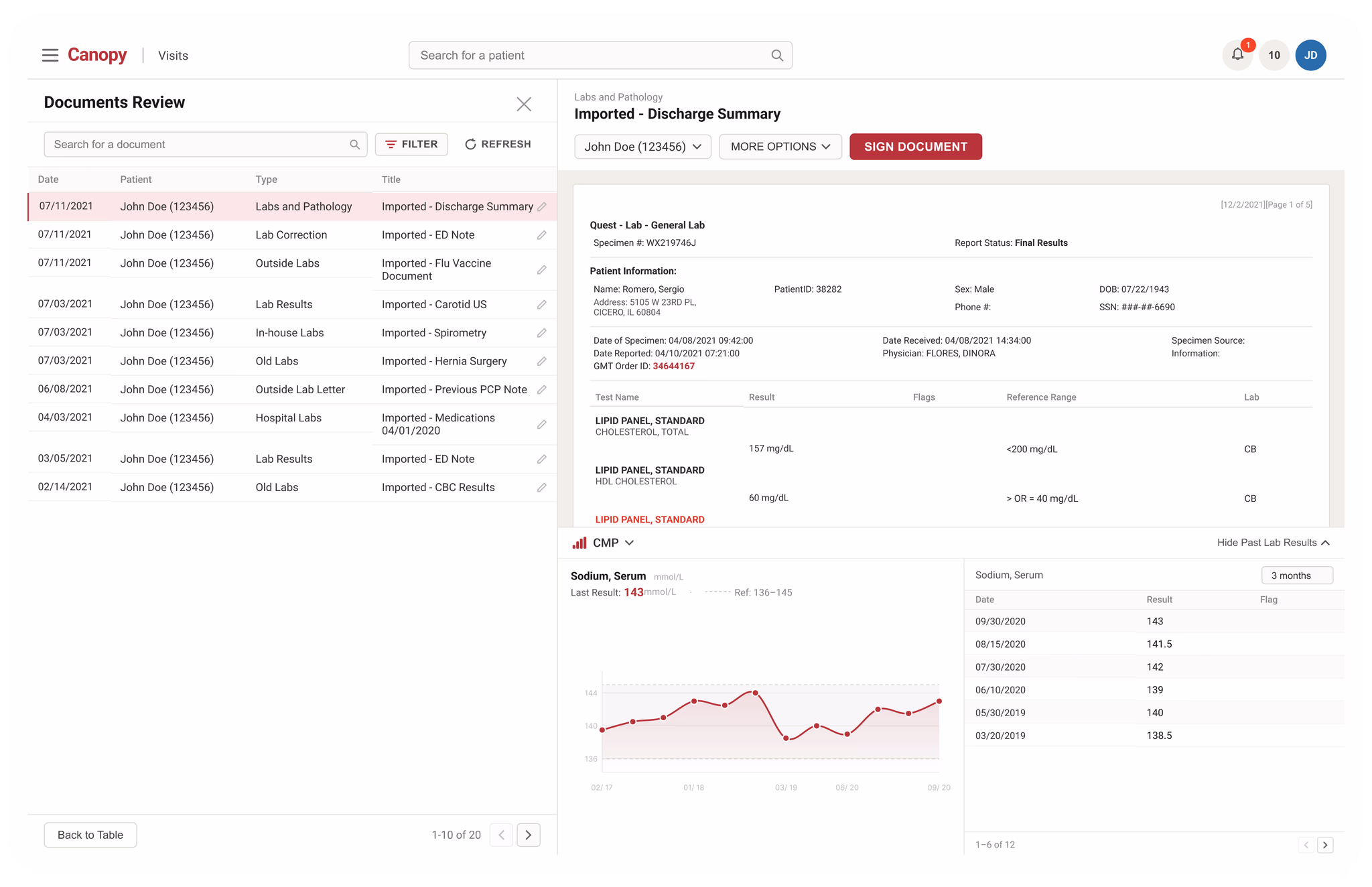
Task: Click pencil icon for Flu Vaccine Document
Action: 542,270
